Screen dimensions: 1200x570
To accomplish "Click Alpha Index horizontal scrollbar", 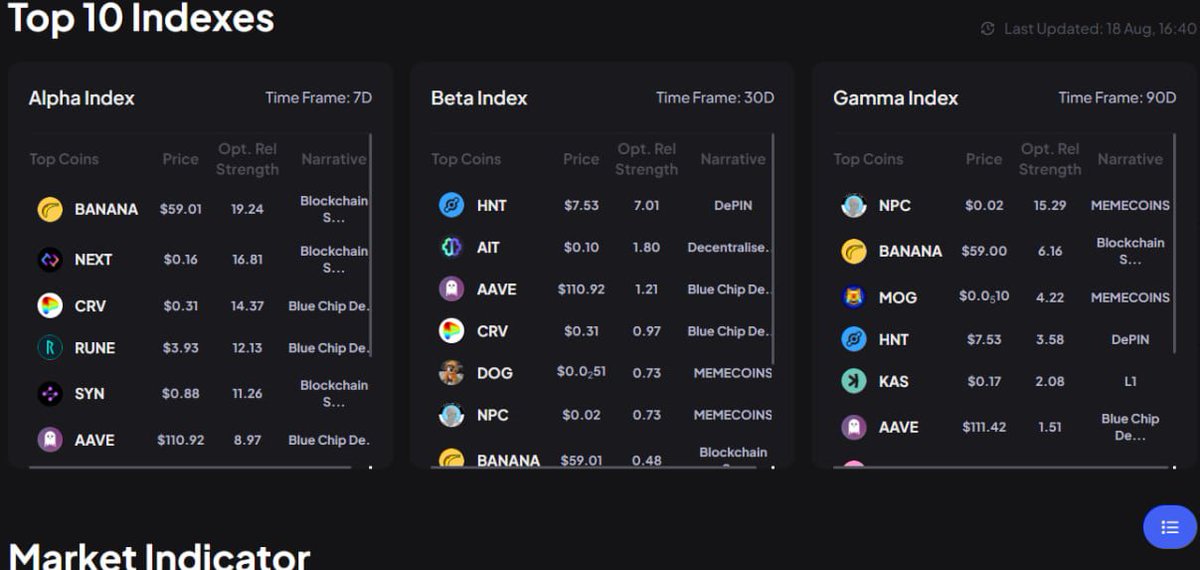I will point(190,467).
